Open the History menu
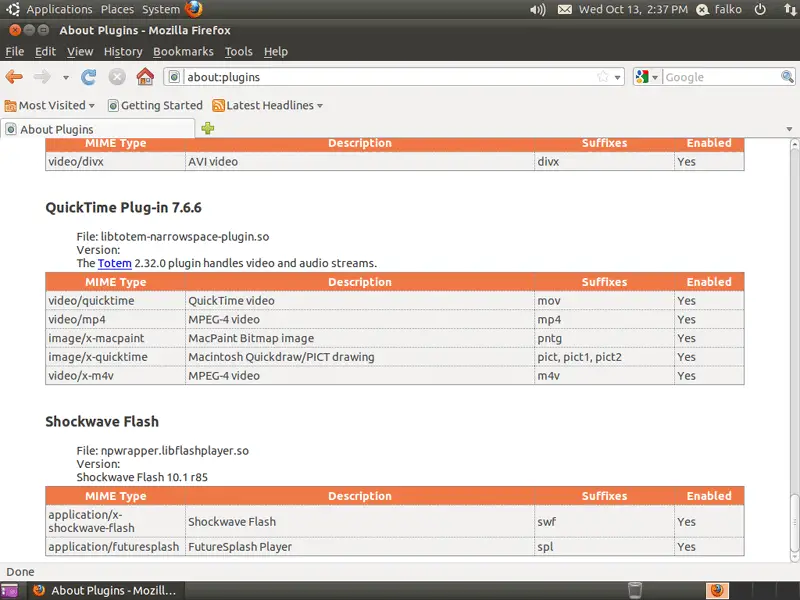 click(123, 52)
